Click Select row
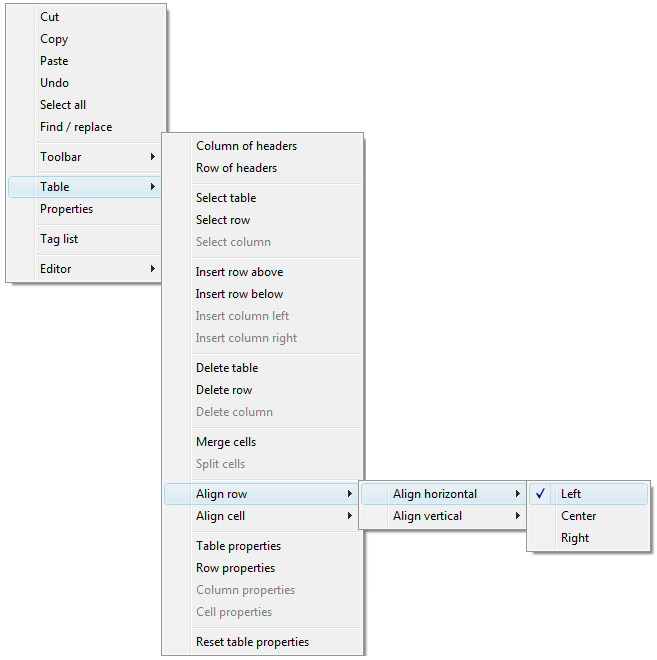 (263, 220)
